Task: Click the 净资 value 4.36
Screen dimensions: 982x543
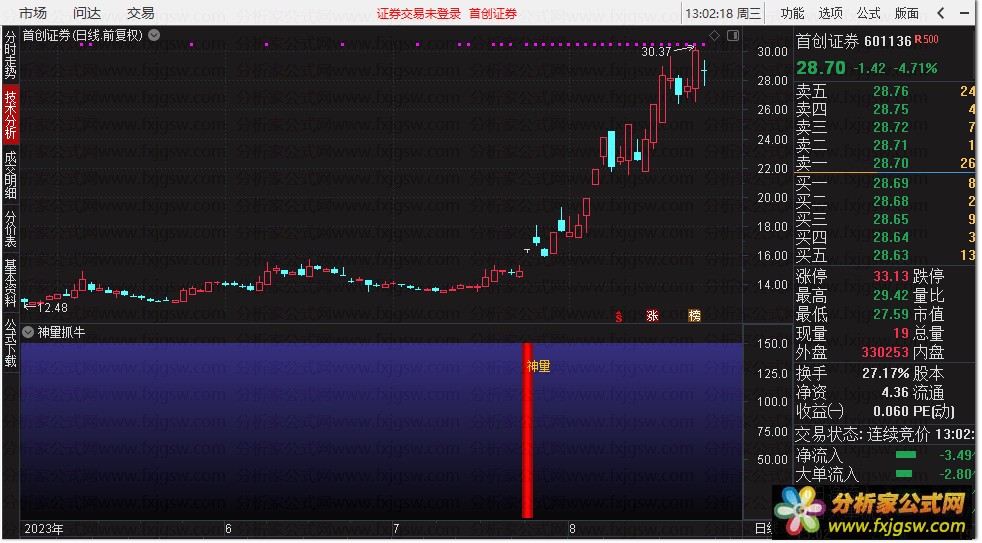Action: click(x=894, y=393)
